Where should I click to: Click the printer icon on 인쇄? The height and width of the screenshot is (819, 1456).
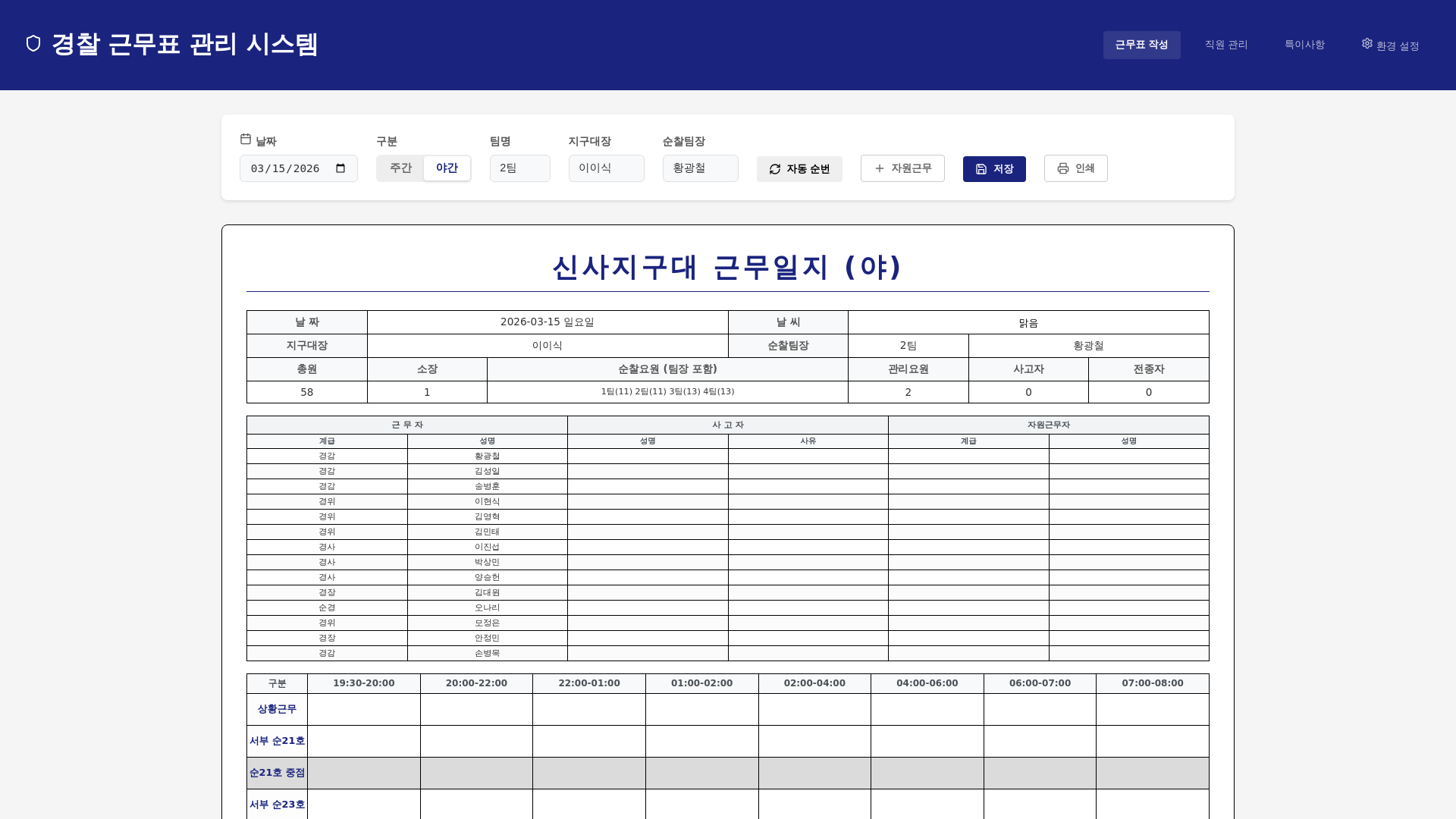pyautogui.click(x=1063, y=168)
